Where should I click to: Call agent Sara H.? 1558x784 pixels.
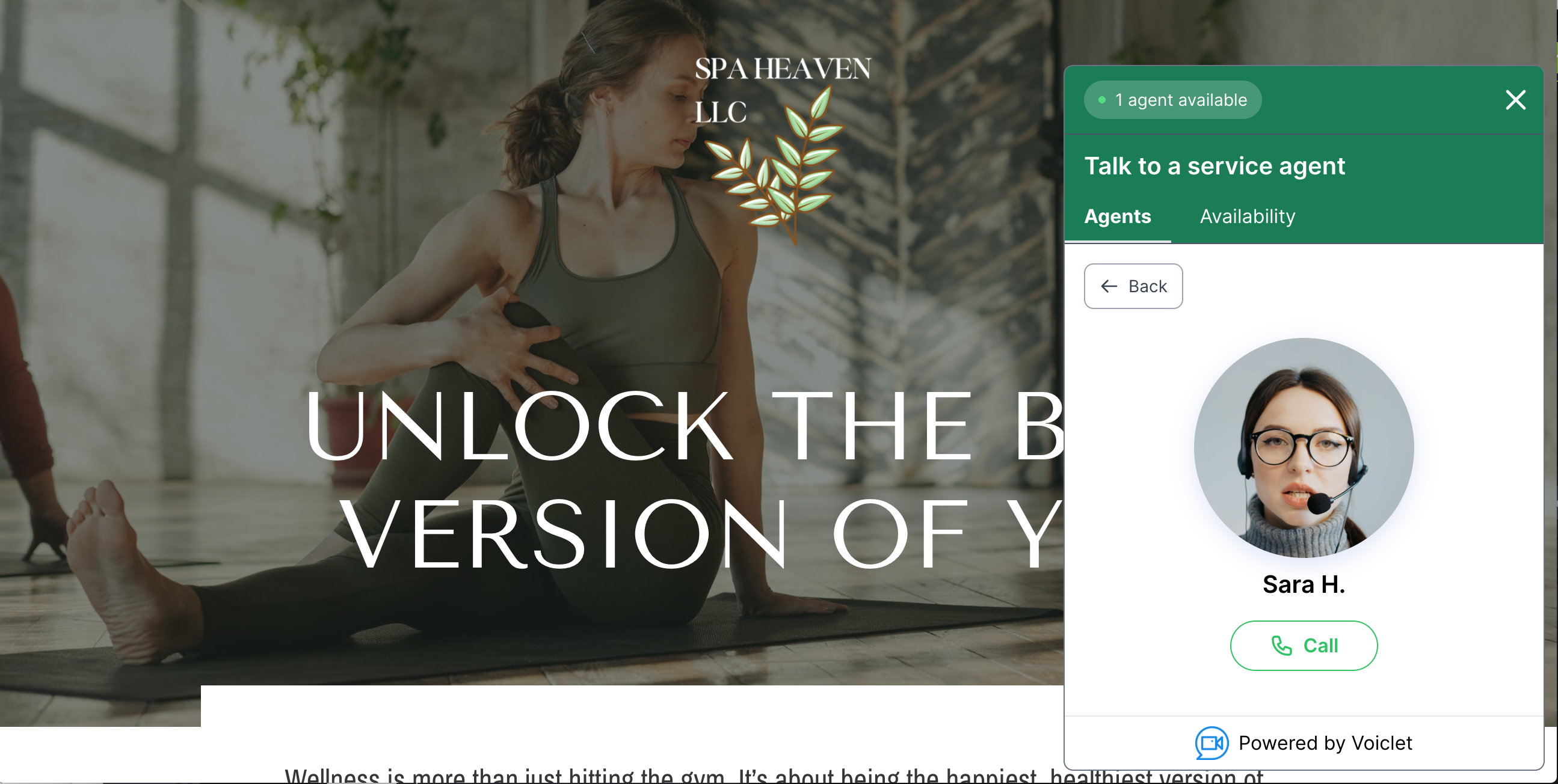pos(1304,646)
